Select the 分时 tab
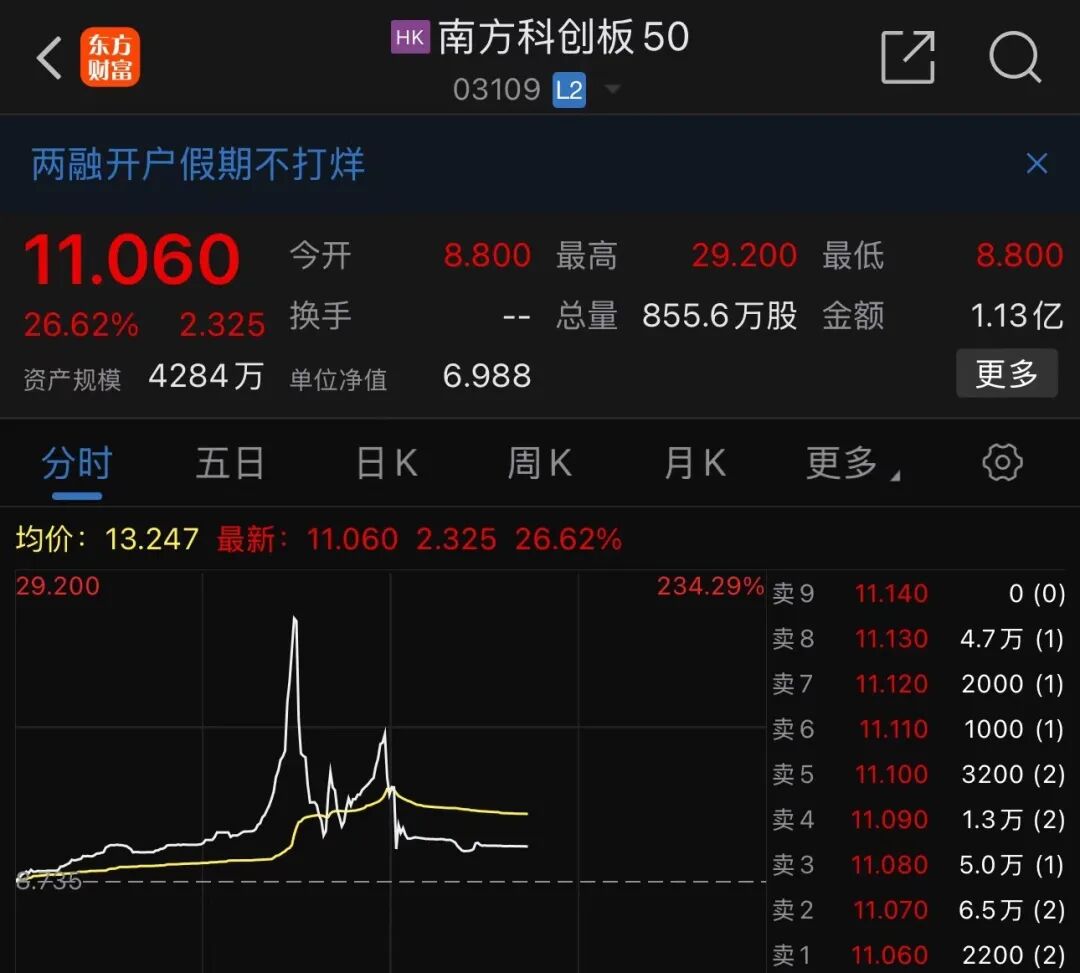1080x973 pixels. [x=76, y=463]
